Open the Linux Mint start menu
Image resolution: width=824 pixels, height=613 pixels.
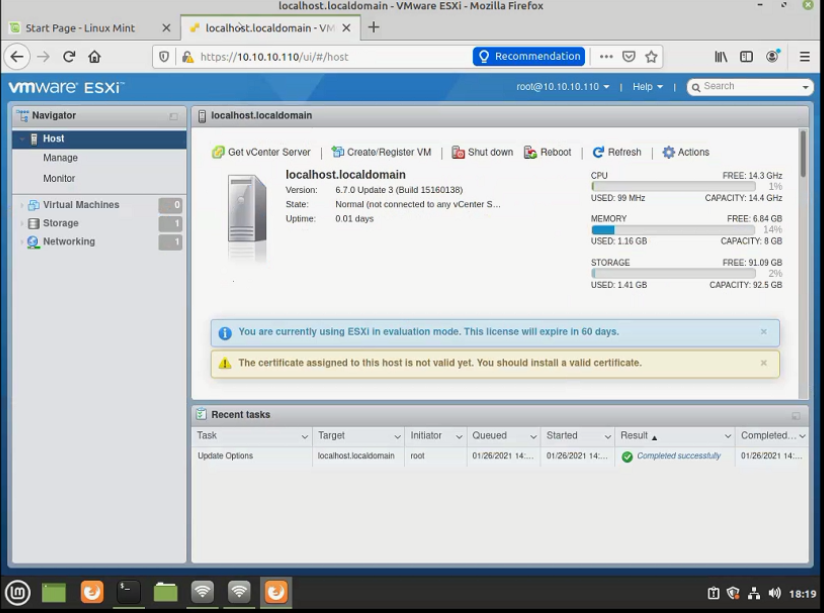[x=18, y=593]
